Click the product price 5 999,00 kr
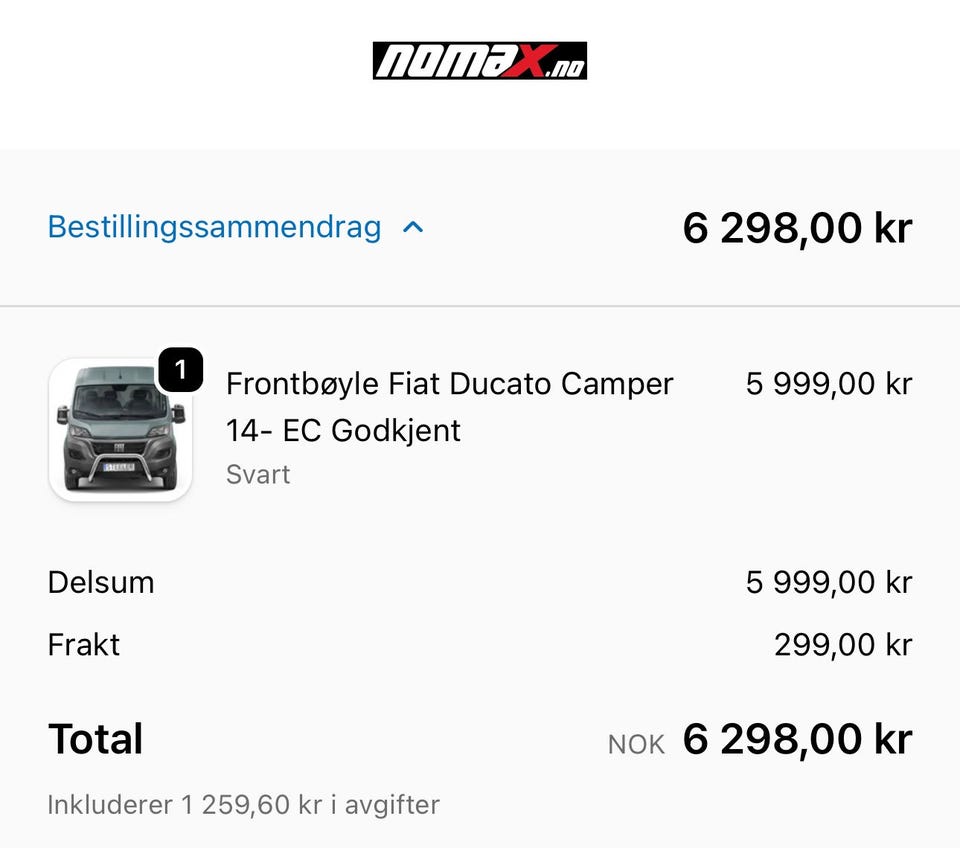Screen dimensions: 960x848 point(828,384)
